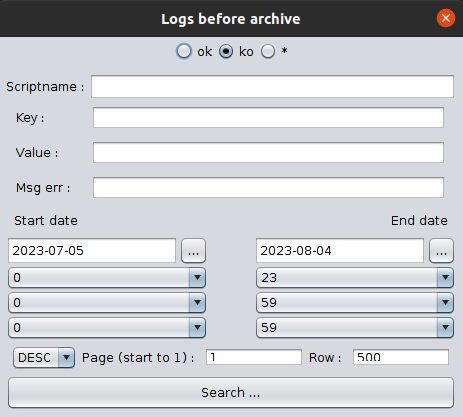Click the Scriptname text field
463x417 pixels.
[272, 87]
